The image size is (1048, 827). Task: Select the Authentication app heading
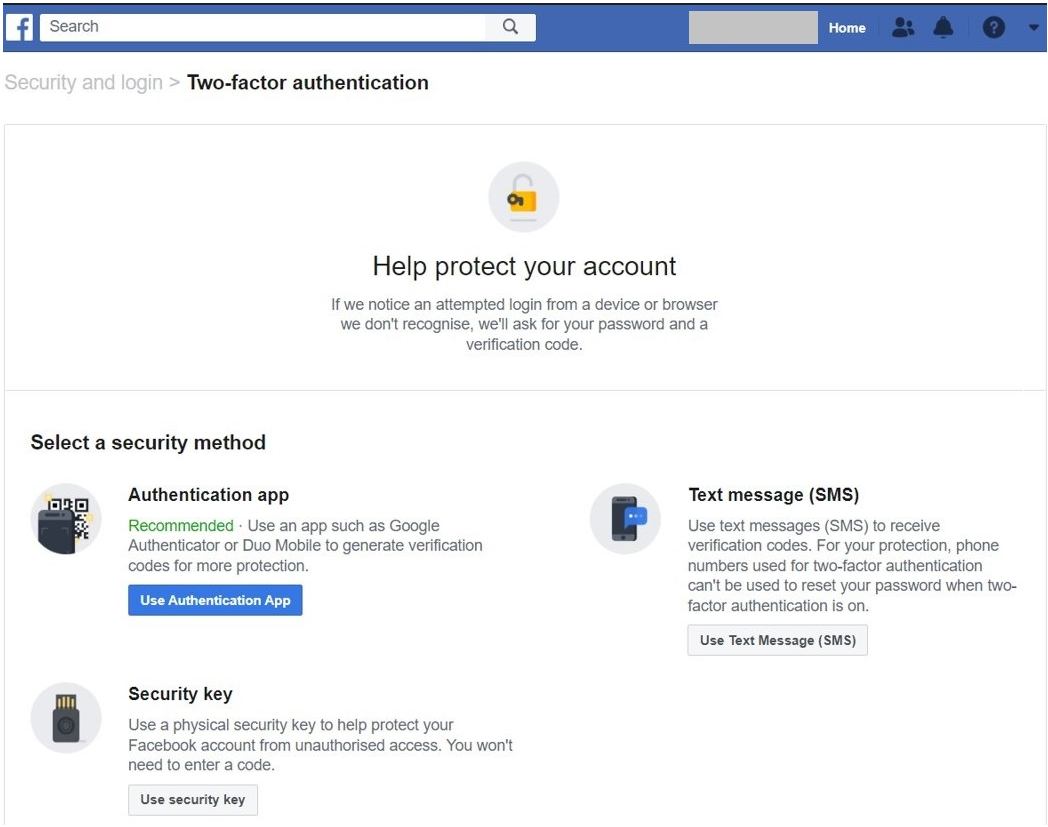tap(208, 495)
